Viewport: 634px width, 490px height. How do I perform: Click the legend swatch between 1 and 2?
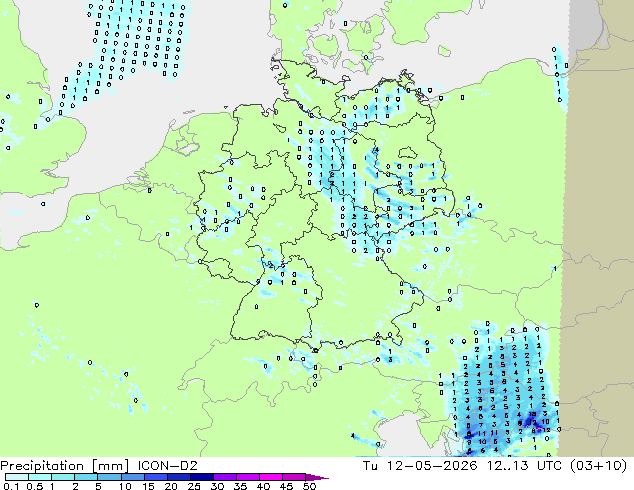coord(63,477)
